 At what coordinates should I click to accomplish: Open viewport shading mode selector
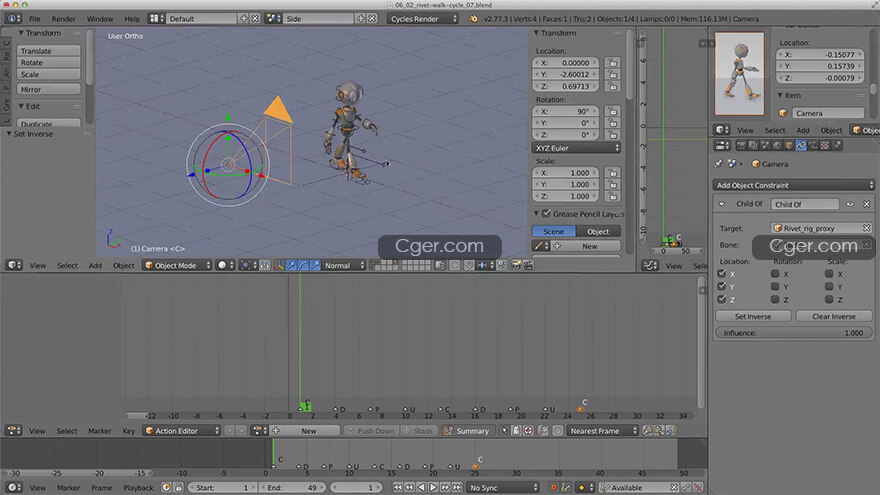[x=225, y=265]
